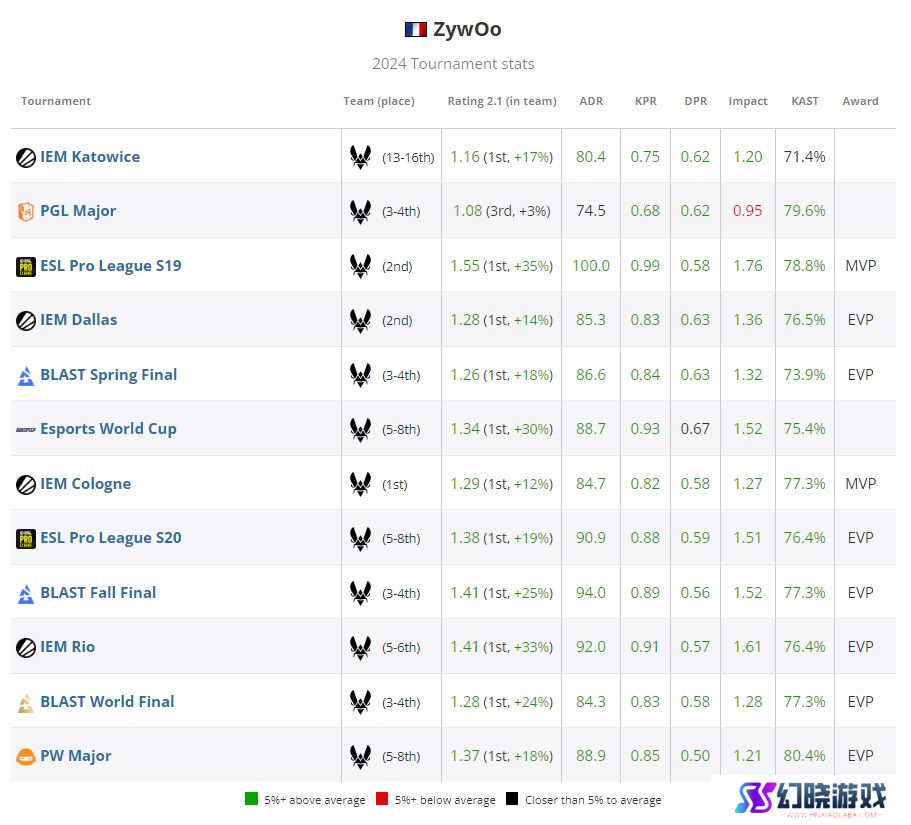Click the 100.0 ADR value
The image size is (911, 825).
pyautogui.click(x=591, y=266)
